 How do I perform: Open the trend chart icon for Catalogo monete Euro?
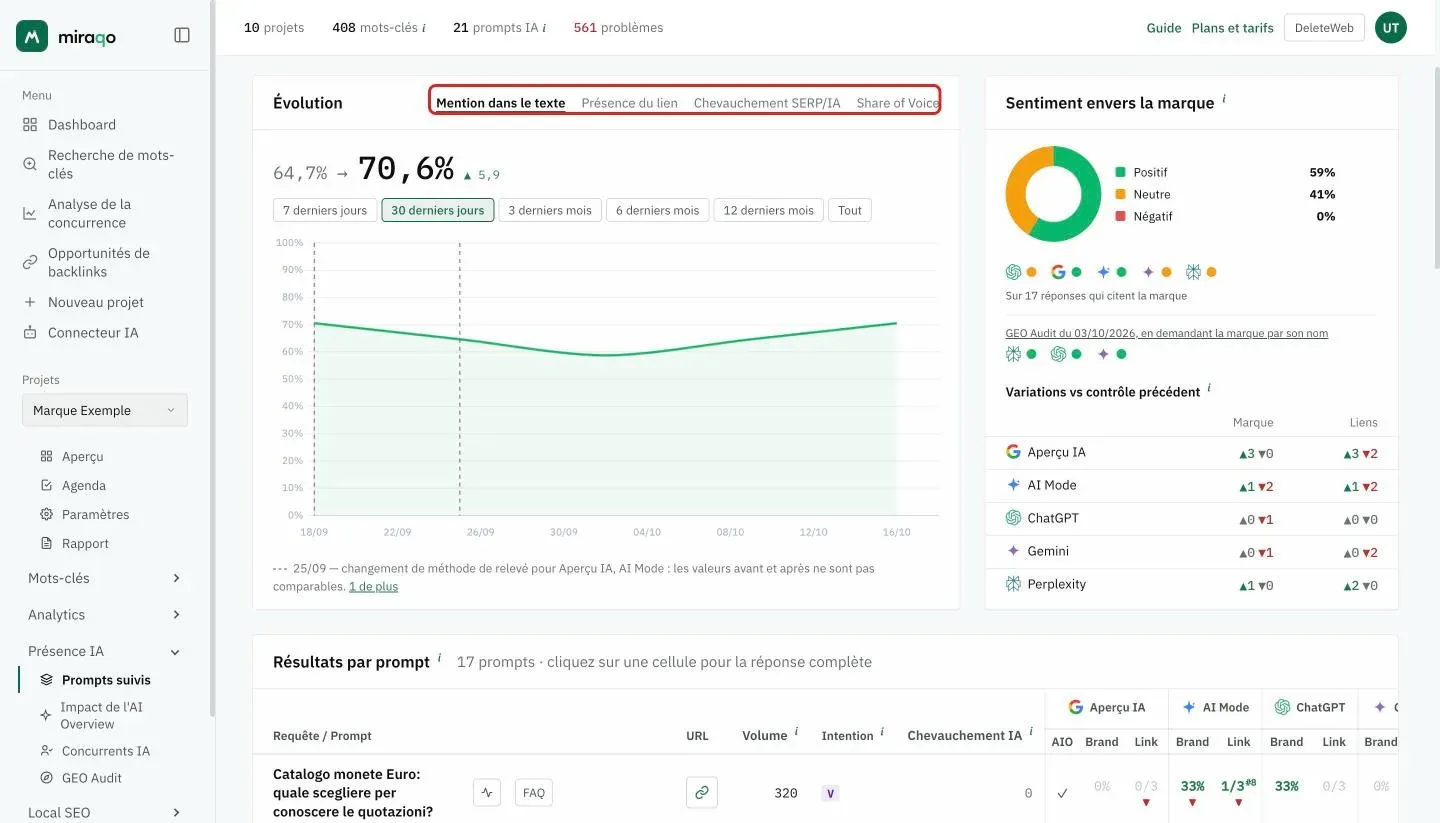tap(487, 793)
